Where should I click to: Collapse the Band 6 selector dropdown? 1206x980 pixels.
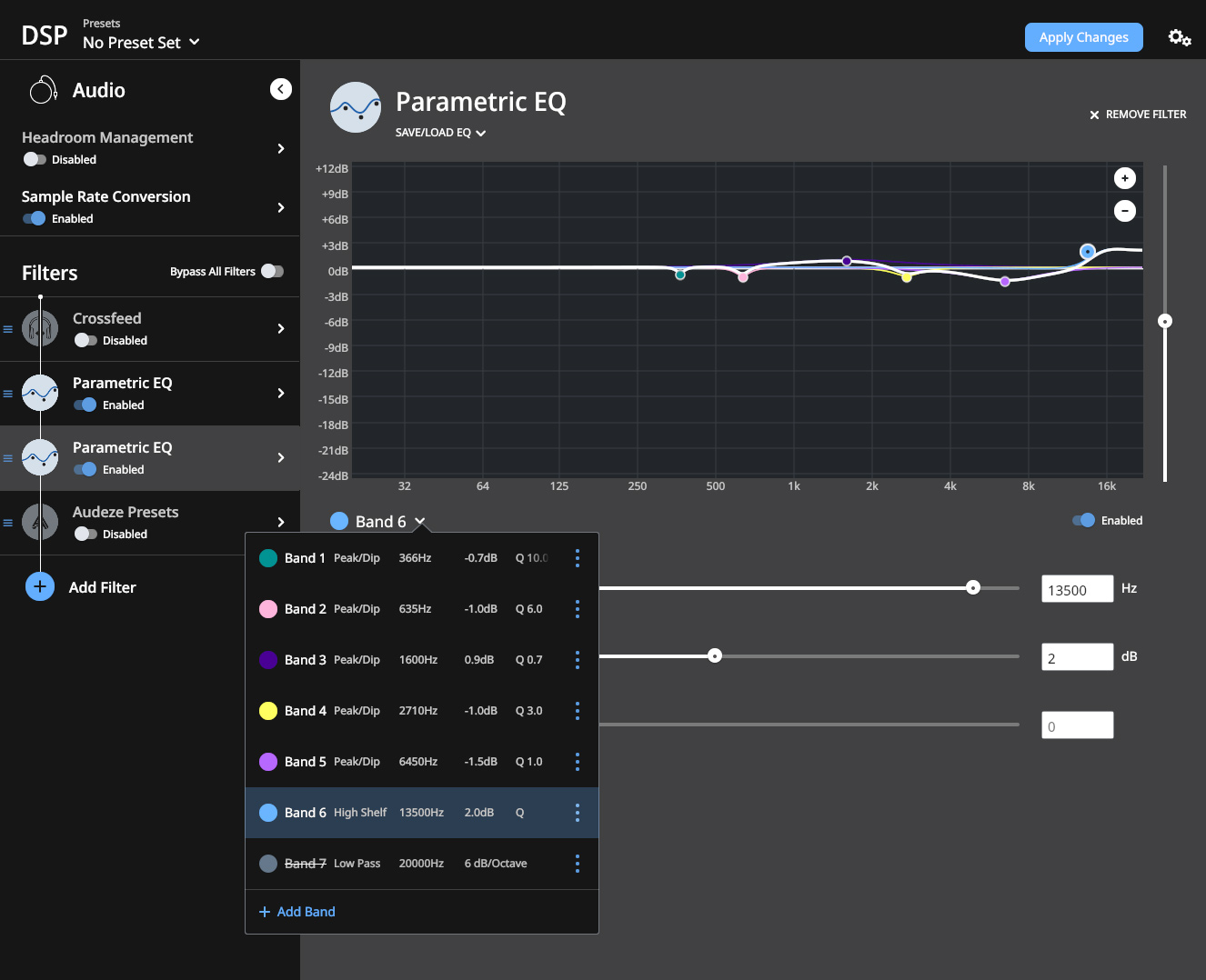tap(378, 521)
